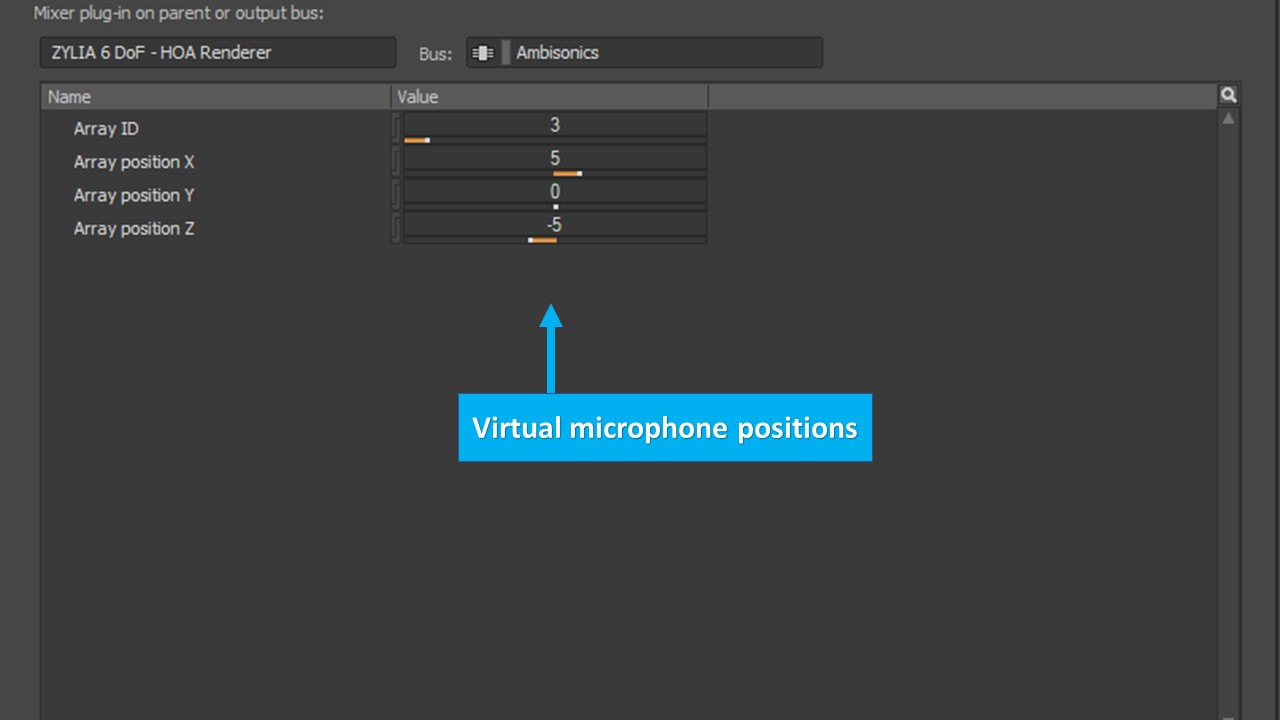Click the scroll up arrow in property list
The width and height of the screenshot is (1280, 720).
(1228, 119)
